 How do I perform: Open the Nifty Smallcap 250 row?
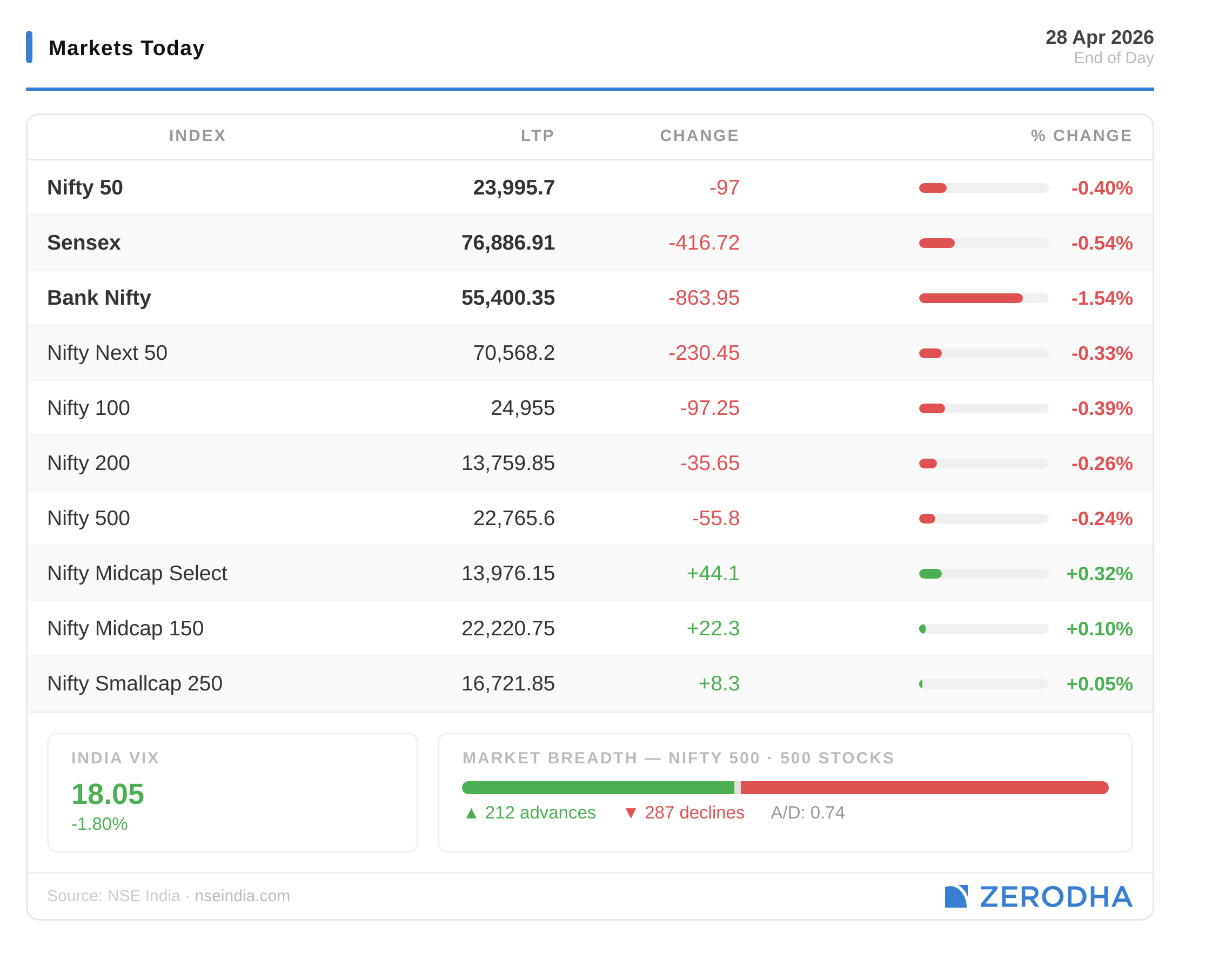point(134,683)
